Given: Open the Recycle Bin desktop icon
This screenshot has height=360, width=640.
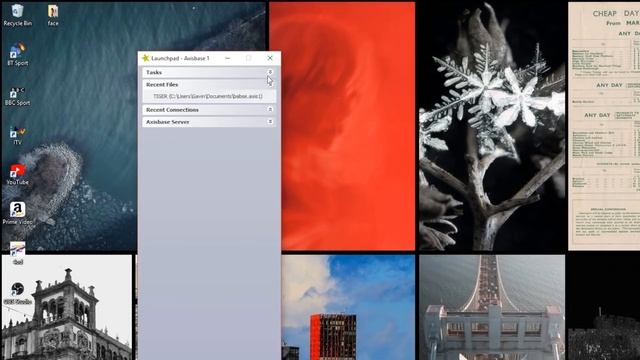Looking at the screenshot, I should 17,15.
